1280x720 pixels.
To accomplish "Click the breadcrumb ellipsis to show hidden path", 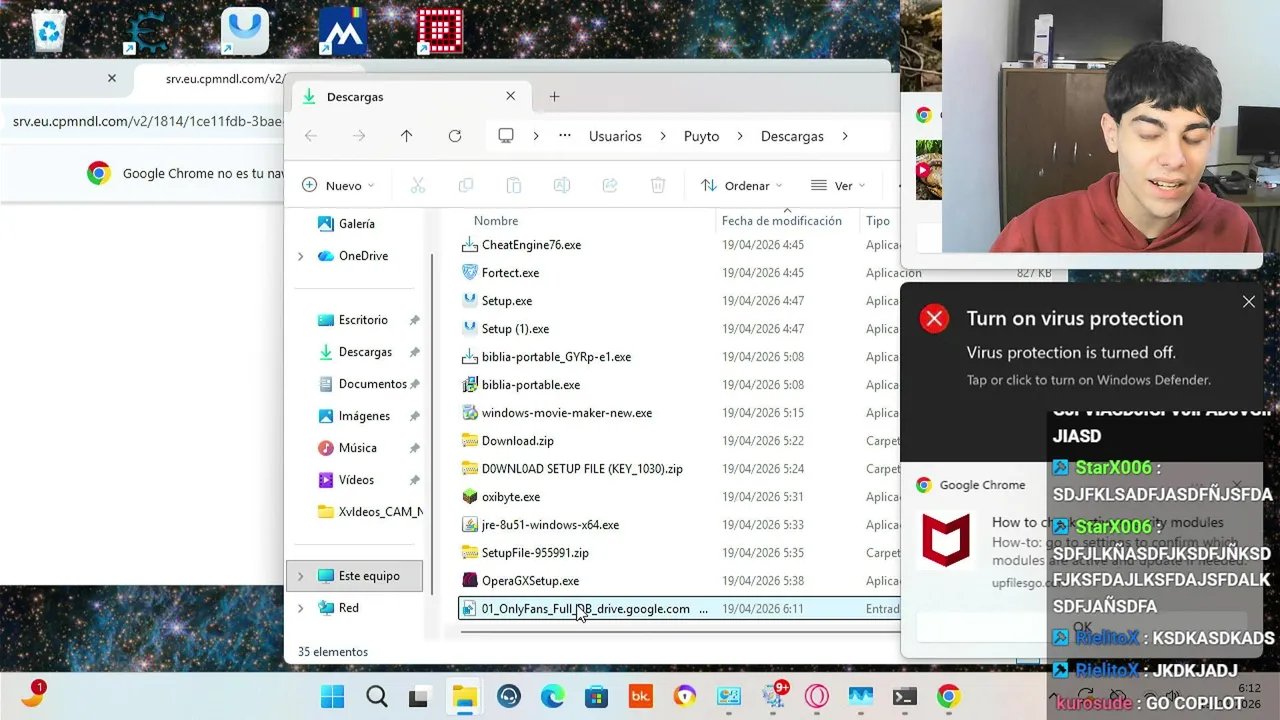I will [565, 136].
